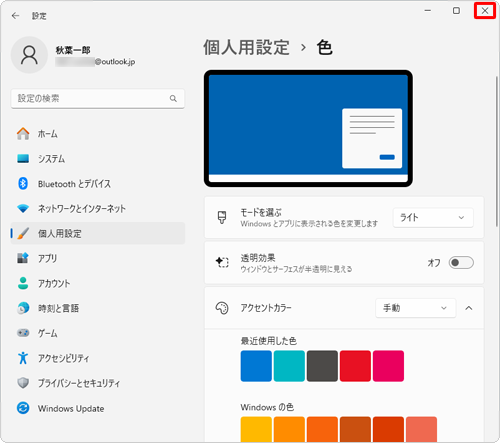Click the Windows Update sync icon
The width and height of the screenshot is (500, 443).
(x=23, y=408)
